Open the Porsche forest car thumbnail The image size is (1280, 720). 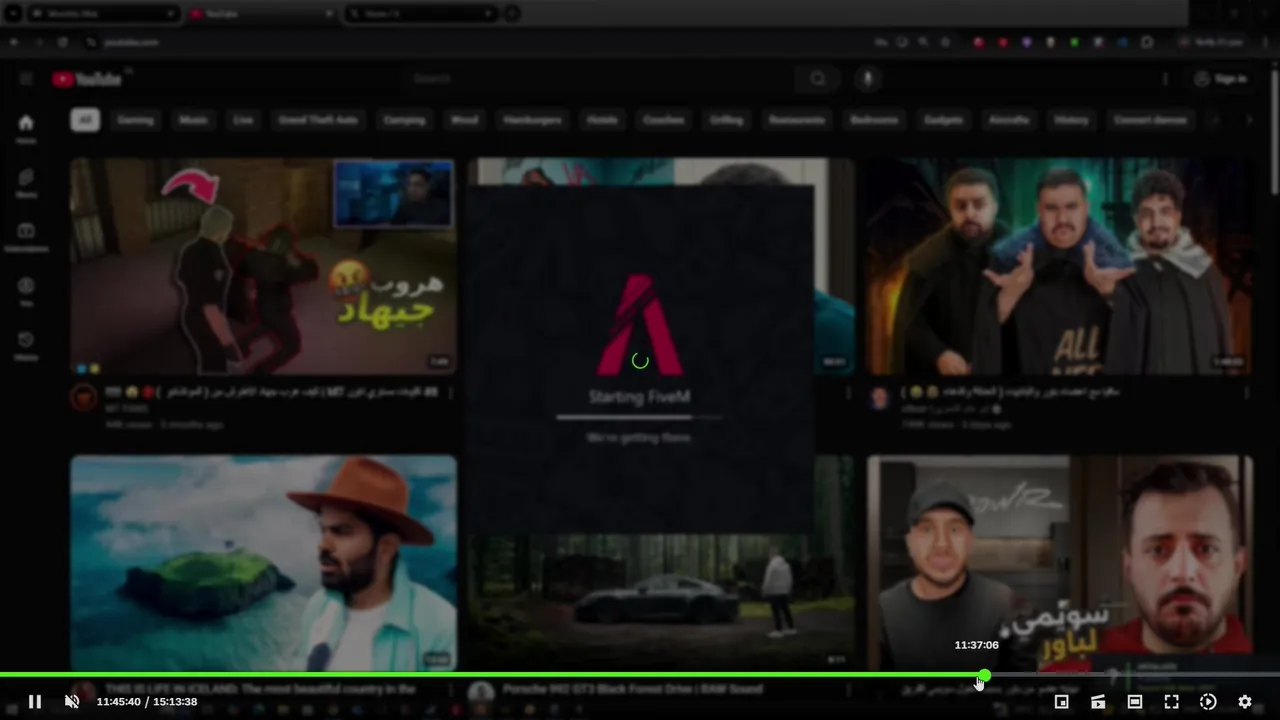(660, 602)
